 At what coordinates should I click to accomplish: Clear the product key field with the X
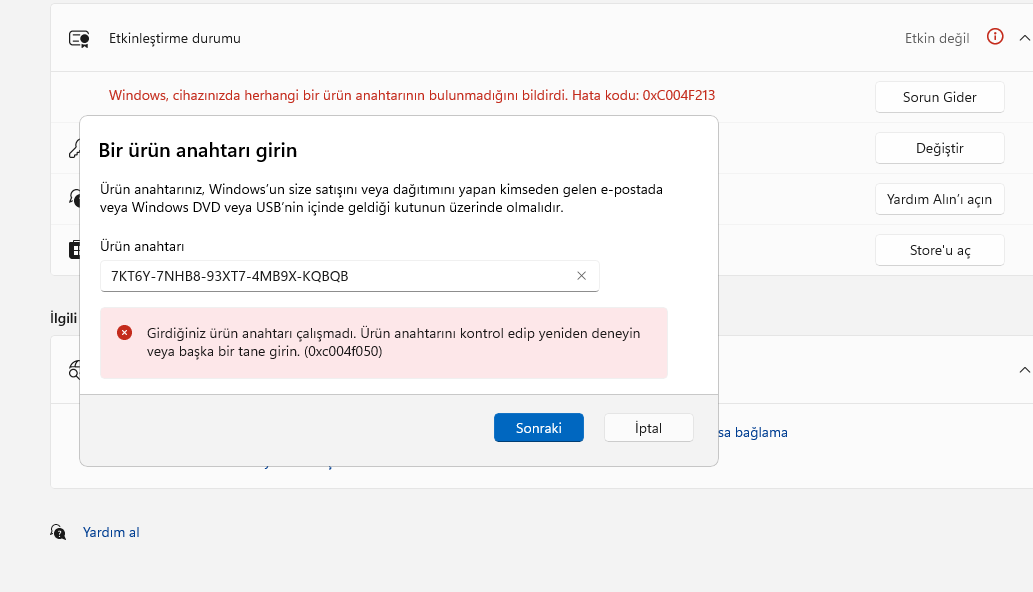click(581, 276)
